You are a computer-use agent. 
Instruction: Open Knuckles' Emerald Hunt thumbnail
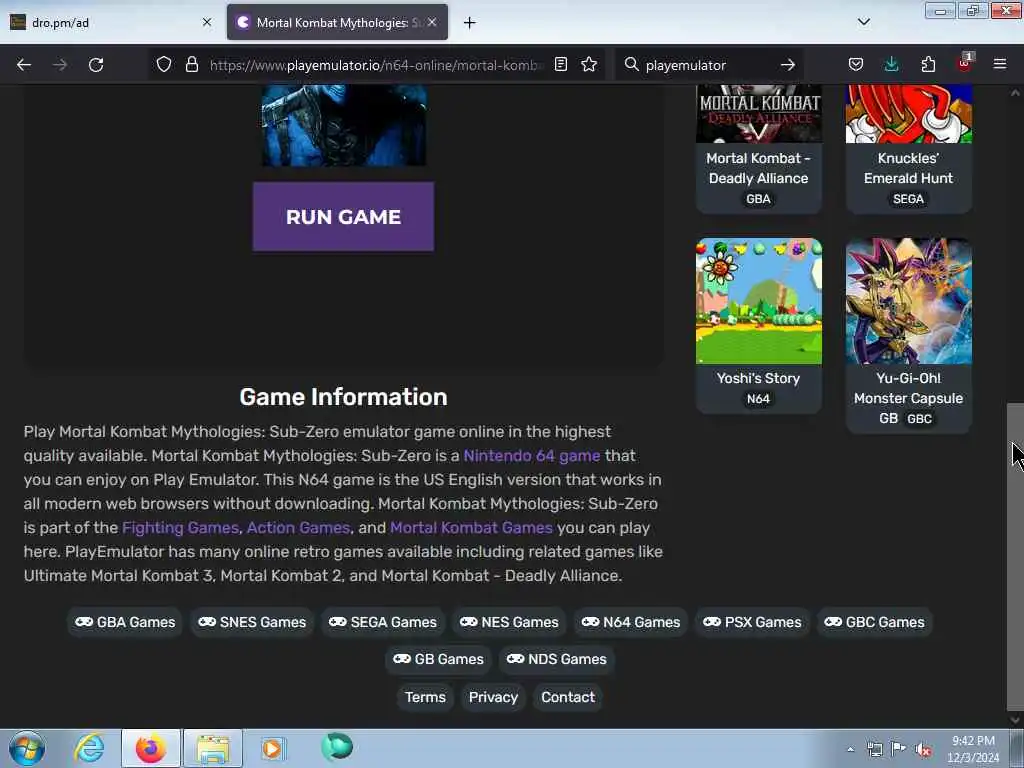tap(908, 114)
